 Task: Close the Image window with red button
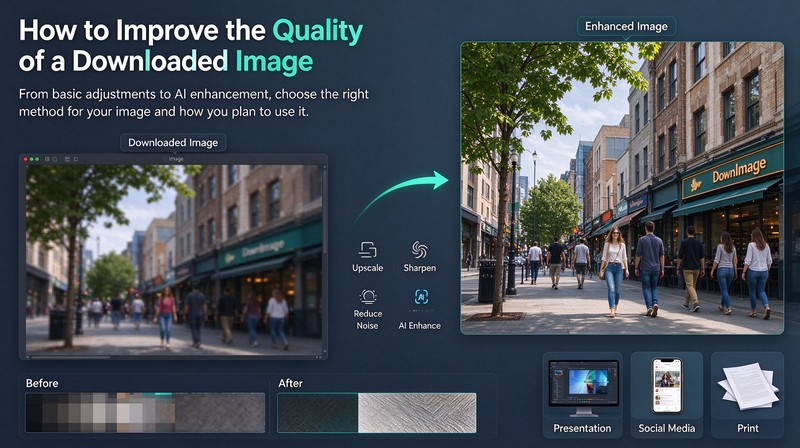click(x=27, y=159)
